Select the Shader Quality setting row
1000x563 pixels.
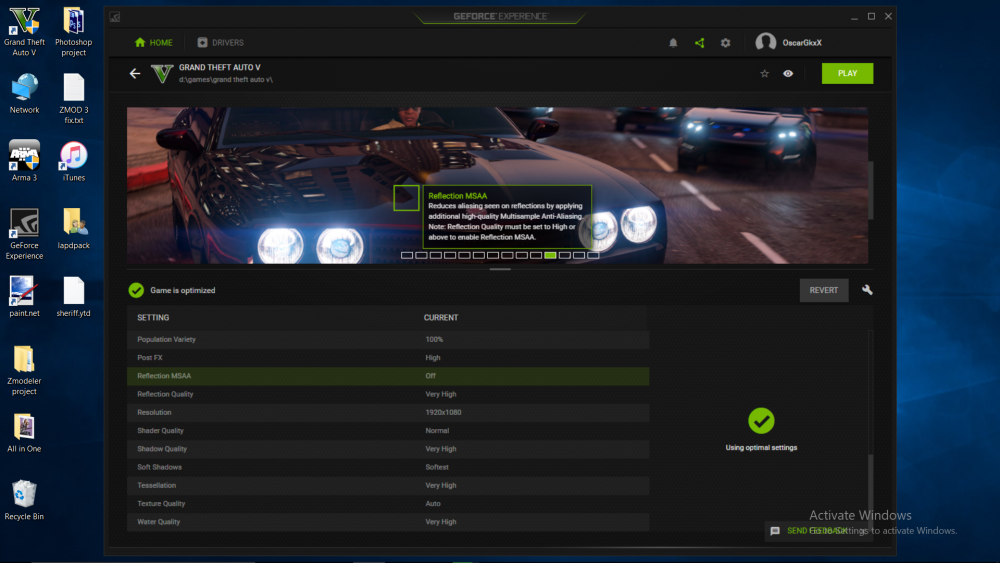click(x=388, y=430)
